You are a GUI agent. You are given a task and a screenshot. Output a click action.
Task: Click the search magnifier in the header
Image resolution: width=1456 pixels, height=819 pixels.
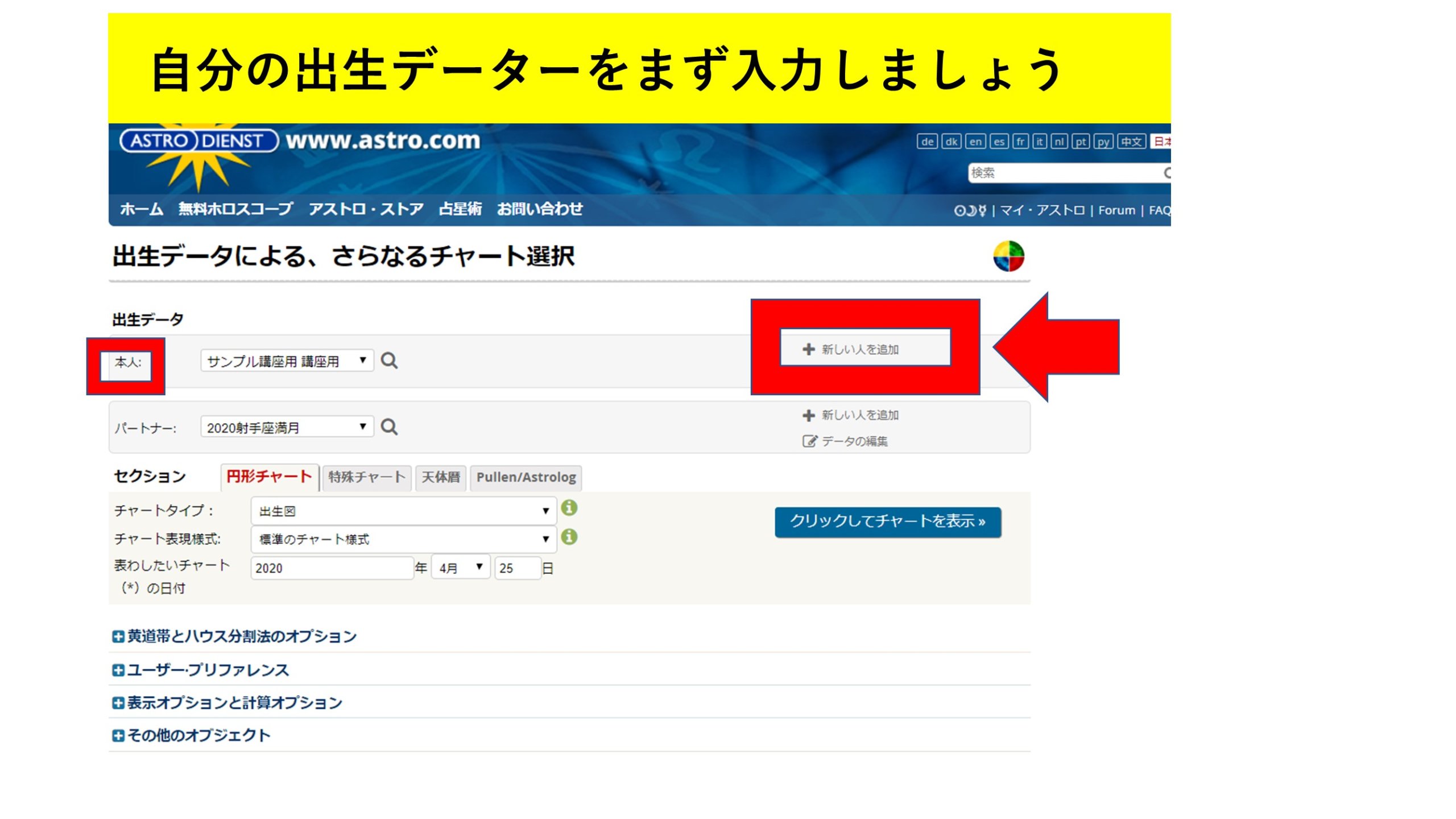click(x=1167, y=172)
